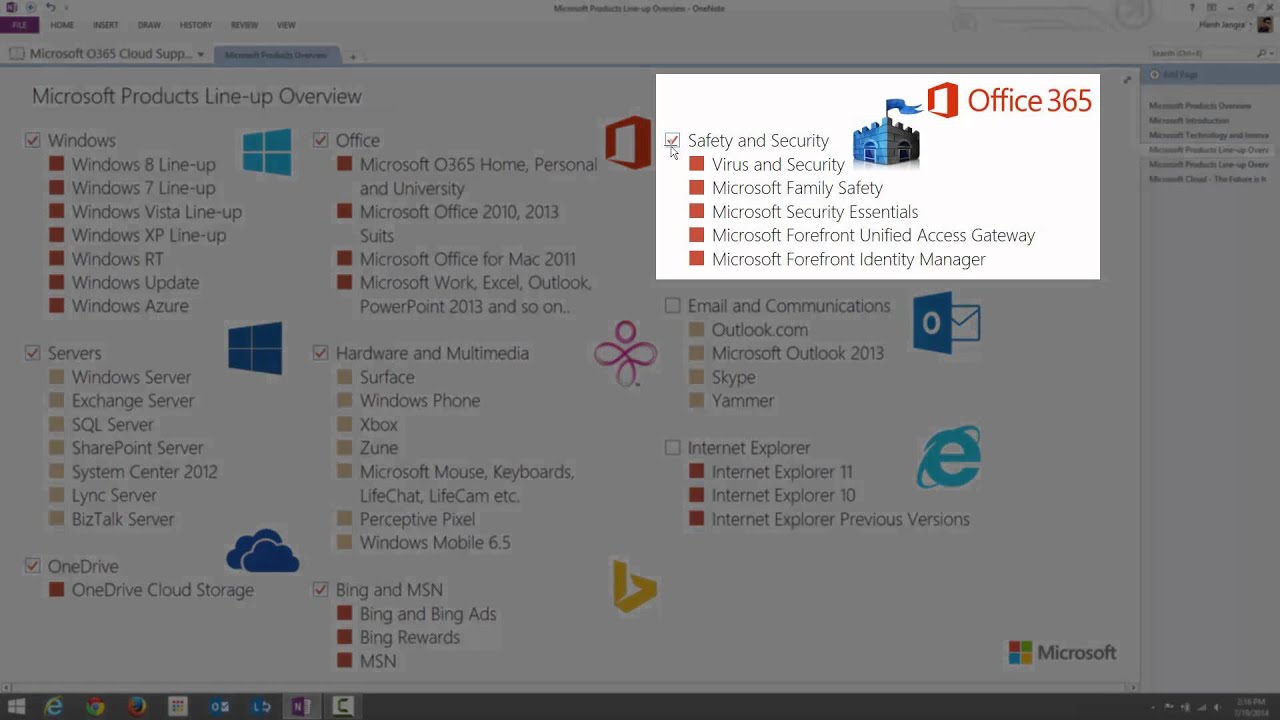1280x720 pixels.
Task: Click the pink Hardware and Multimedia emblem
Action: click(625, 353)
